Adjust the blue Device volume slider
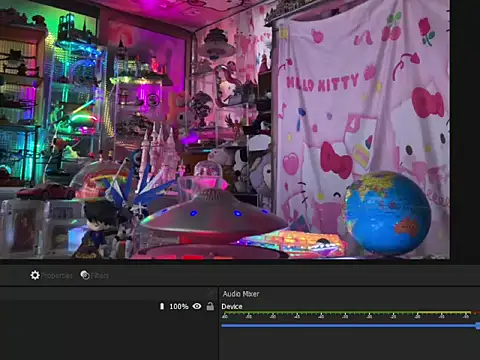 tap(351, 326)
